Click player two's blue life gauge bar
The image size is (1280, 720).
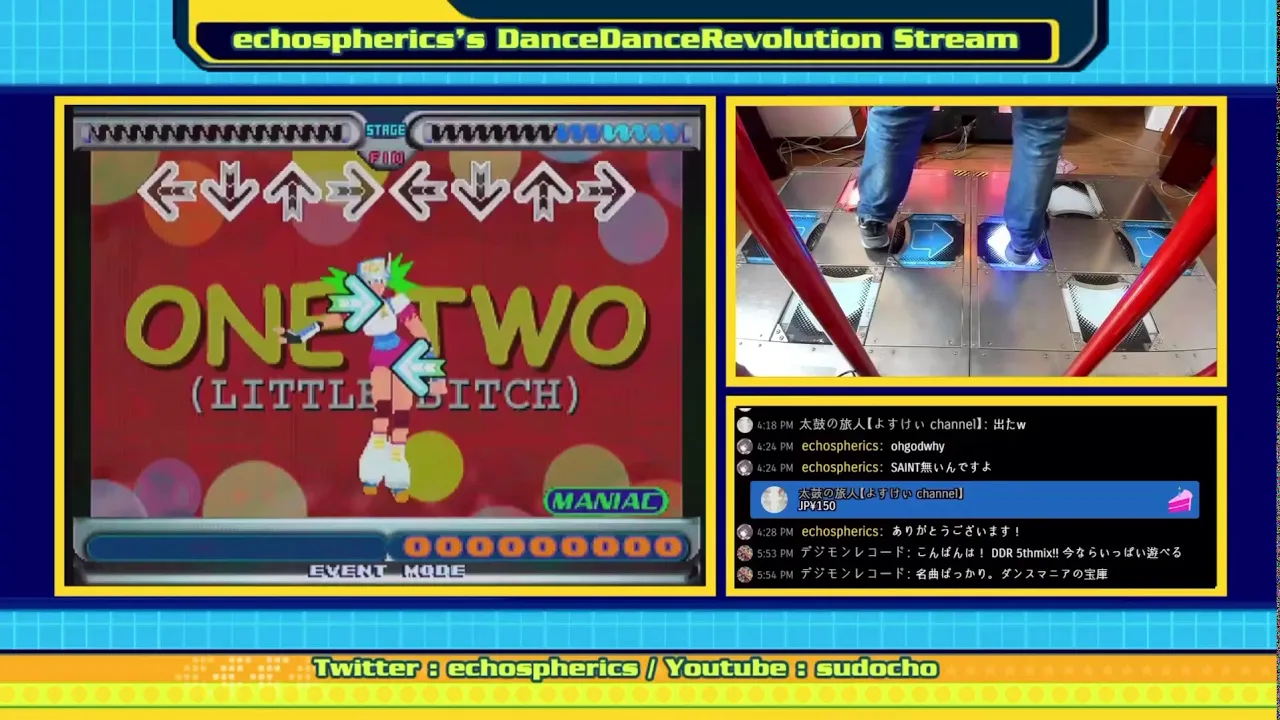pos(556,133)
